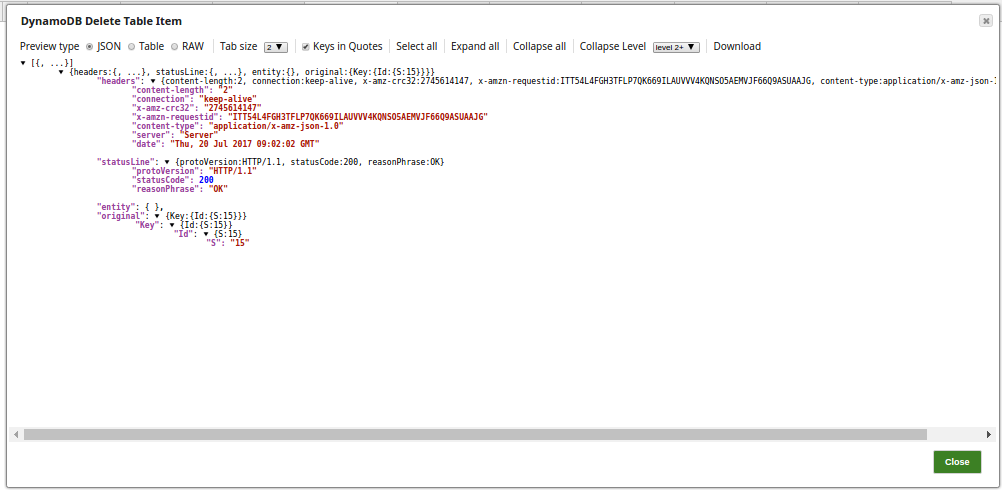Collapse the "headers" node
The height and width of the screenshot is (492, 1002).
tap(153, 81)
